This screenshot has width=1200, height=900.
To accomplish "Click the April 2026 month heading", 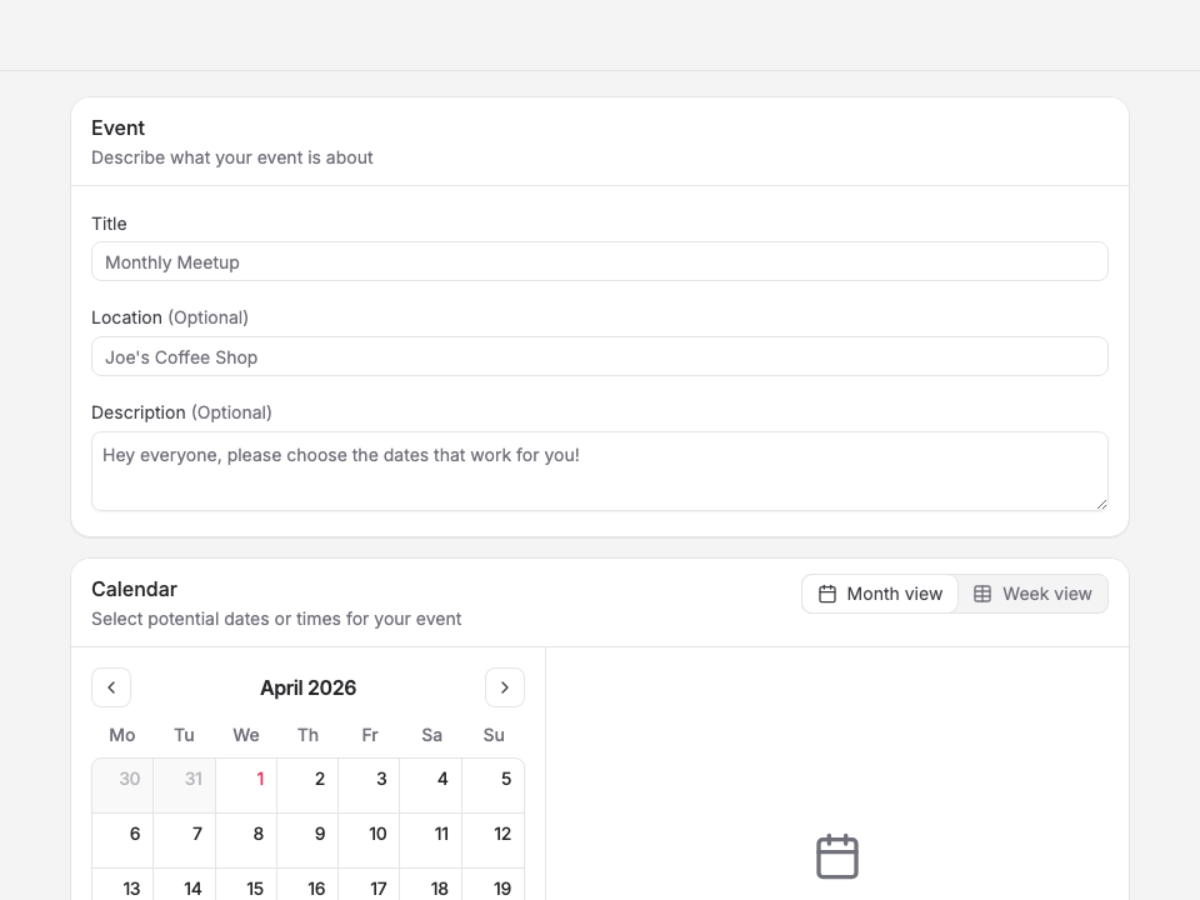I will tap(308, 688).
